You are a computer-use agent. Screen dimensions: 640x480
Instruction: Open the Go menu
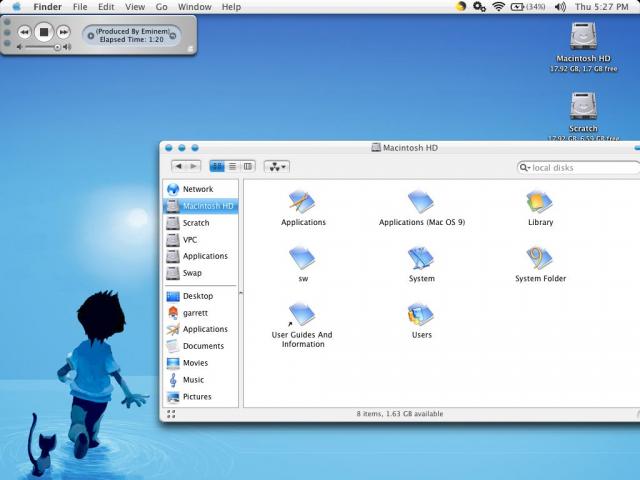tap(162, 7)
